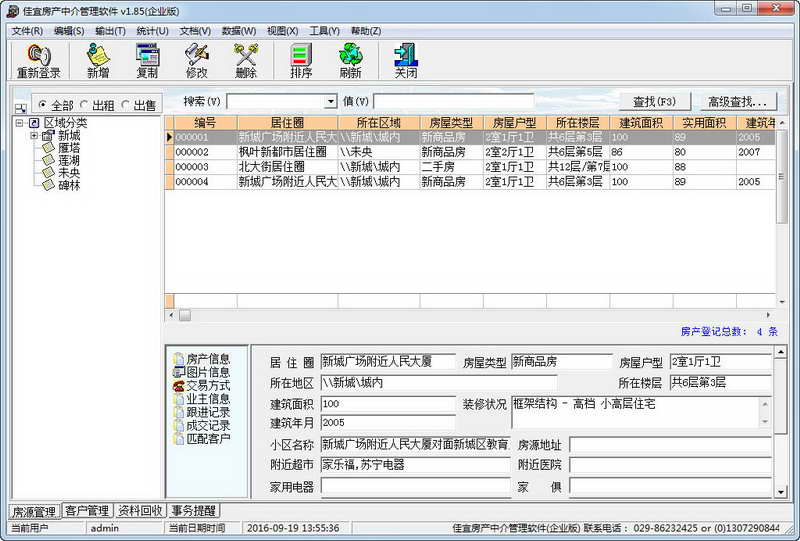Select the 出租 radio button
This screenshot has height=541, width=800.
pos(84,105)
